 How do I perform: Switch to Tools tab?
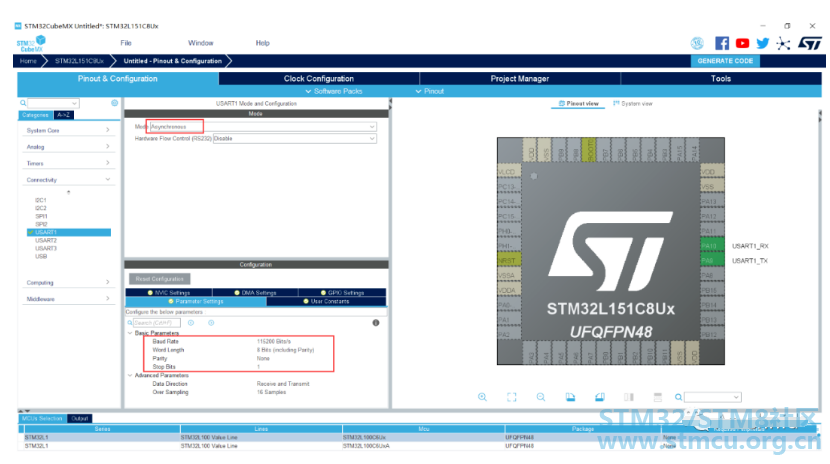coord(721,79)
